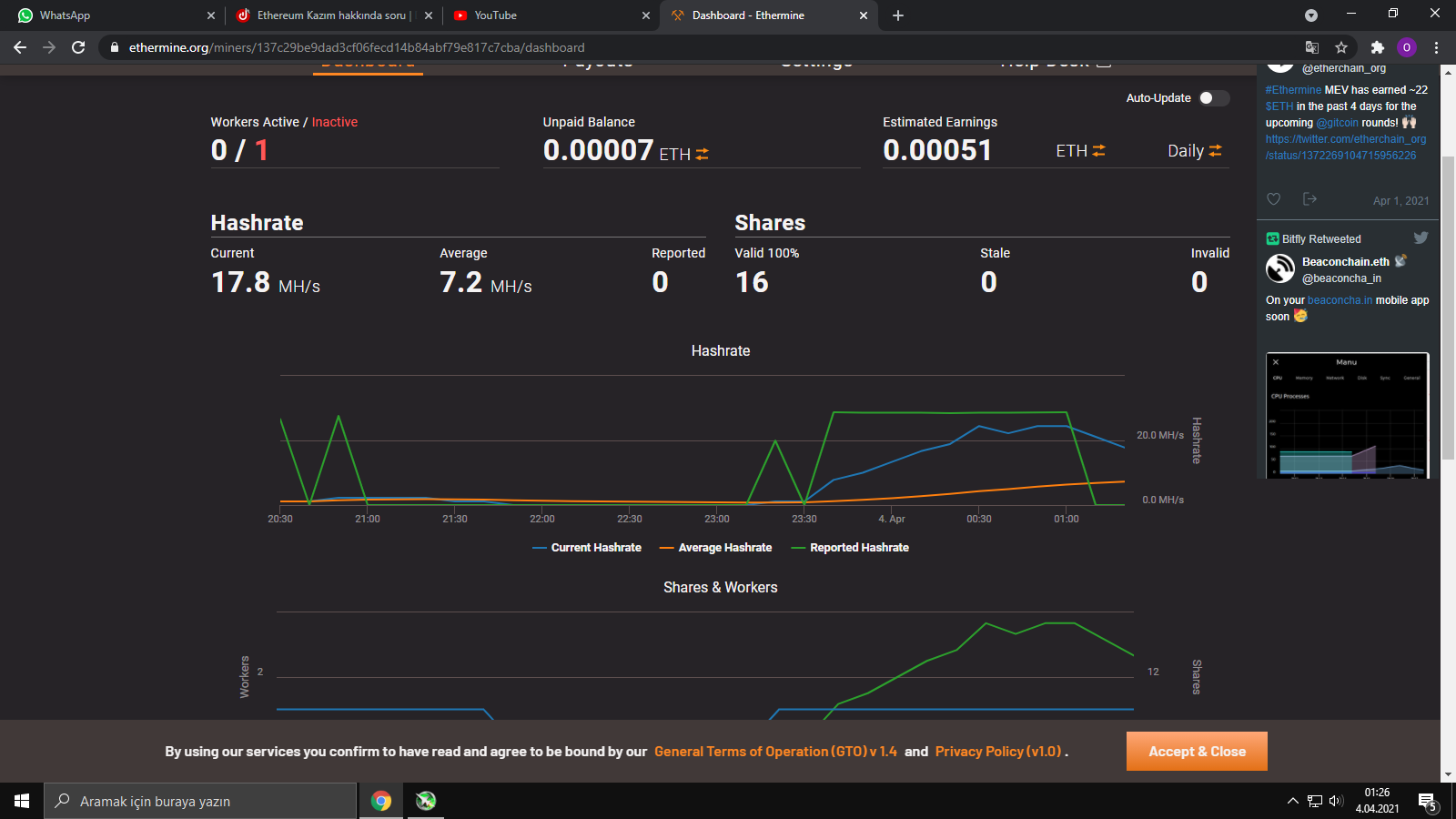Image resolution: width=1456 pixels, height=819 pixels.
Task: Open the Chrome profile avatar
Action: (1407, 47)
